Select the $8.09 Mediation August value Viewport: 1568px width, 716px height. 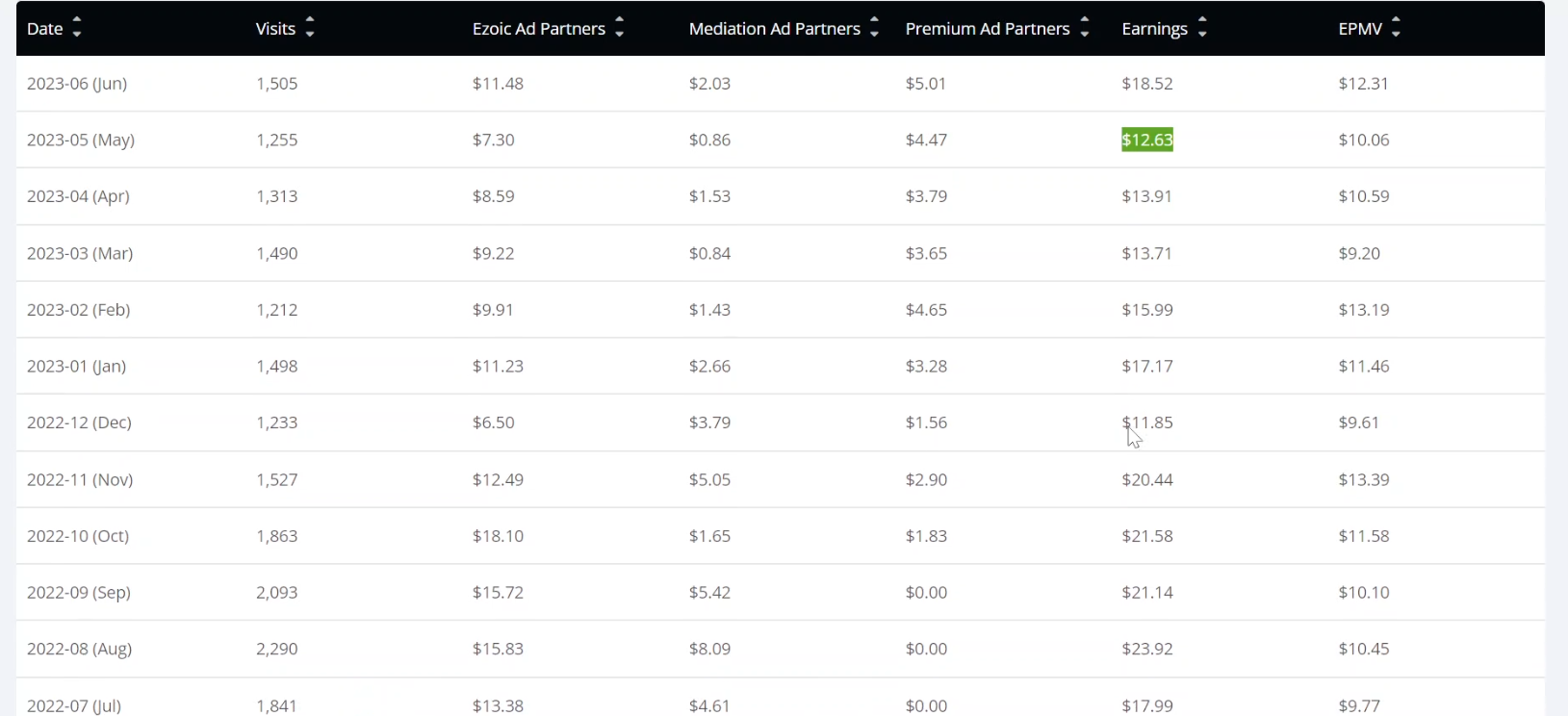(709, 649)
